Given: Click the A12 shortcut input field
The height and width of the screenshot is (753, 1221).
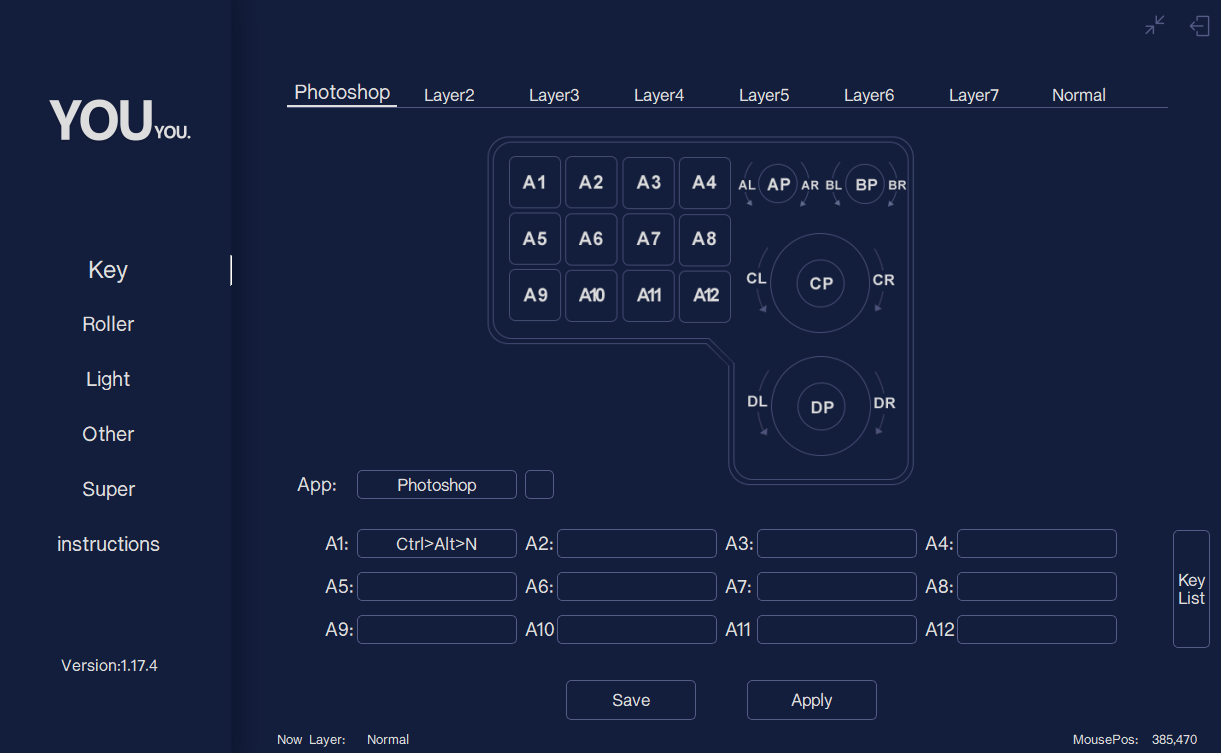Looking at the screenshot, I should (x=1037, y=630).
